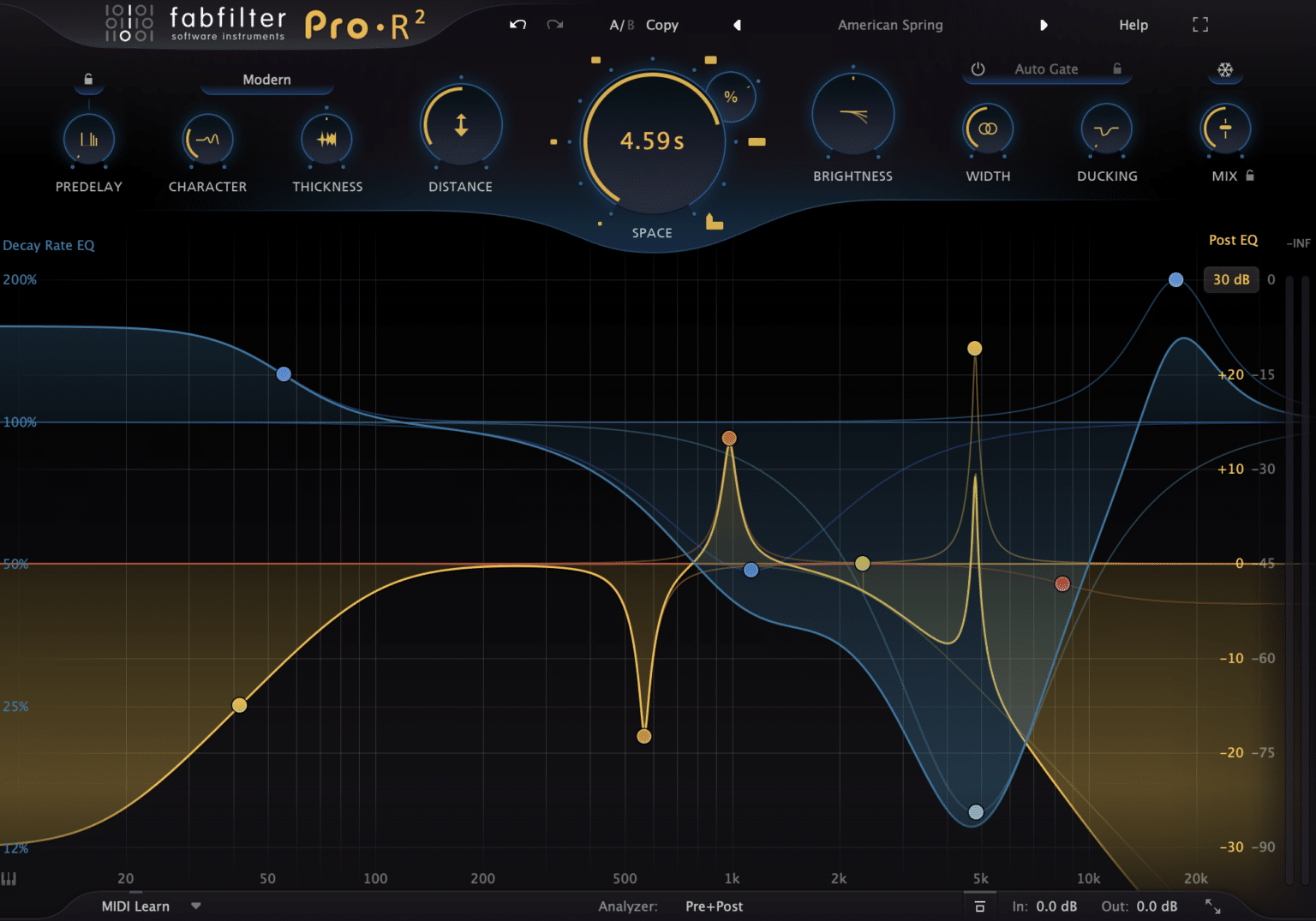Change the Analyzer Pre+Post setting
This screenshot has width=1316, height=921.
pos(713,906)
